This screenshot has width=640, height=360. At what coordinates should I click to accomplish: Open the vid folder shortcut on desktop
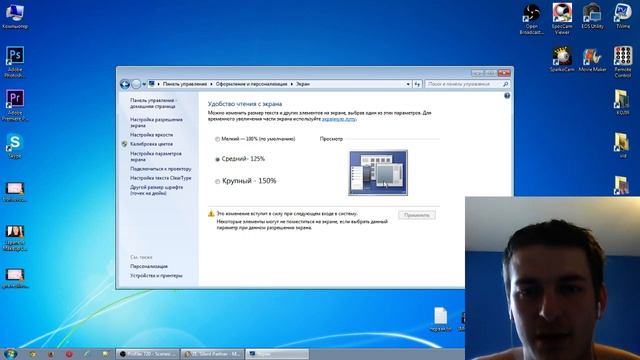coord(622,145)
